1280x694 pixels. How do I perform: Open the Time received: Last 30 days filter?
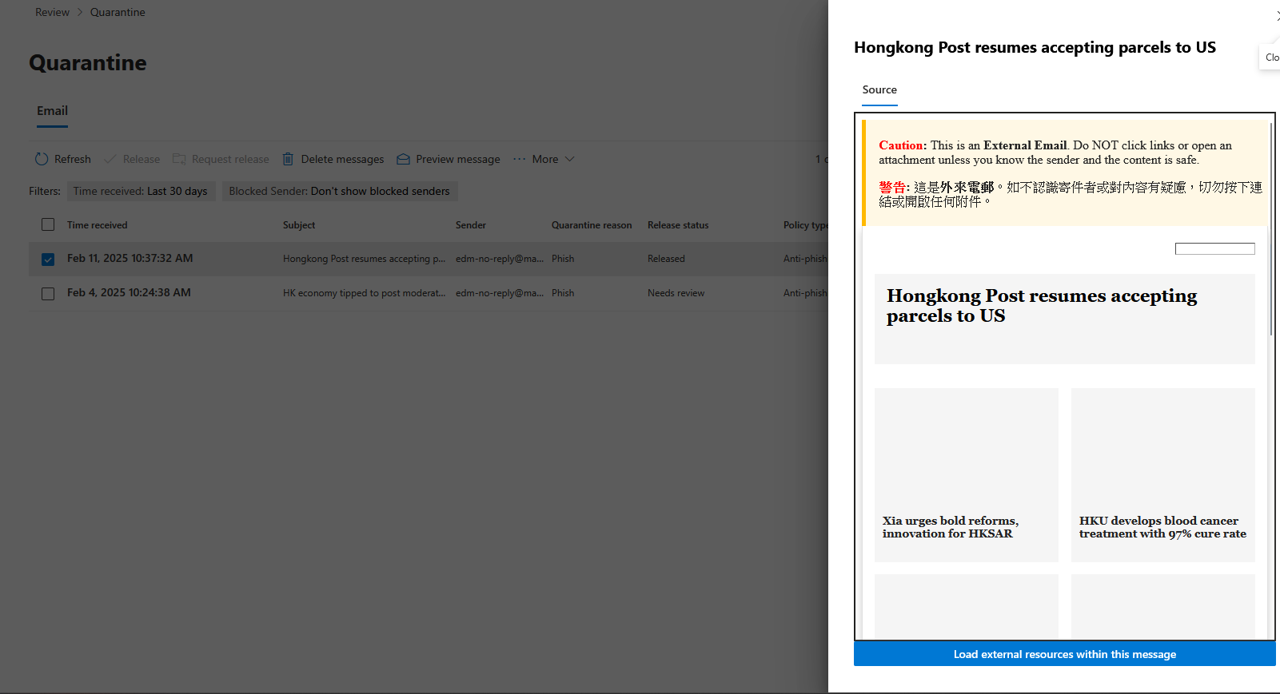tap(141, 191)
